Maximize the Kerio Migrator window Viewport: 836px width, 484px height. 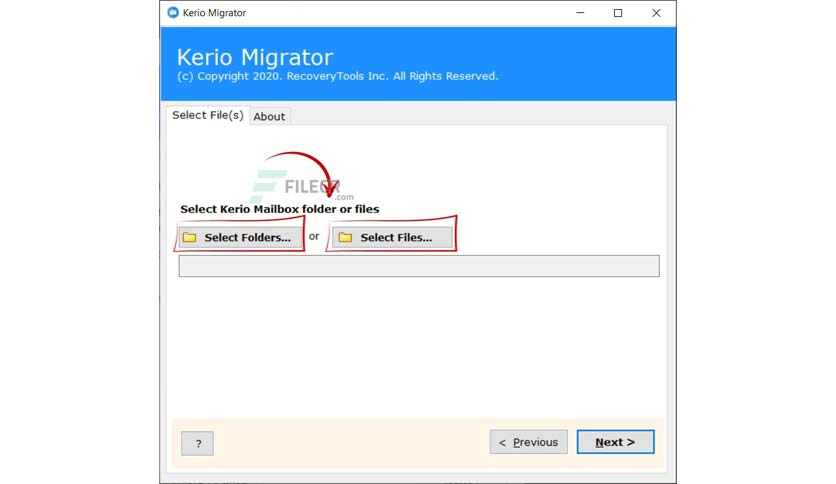618,13
